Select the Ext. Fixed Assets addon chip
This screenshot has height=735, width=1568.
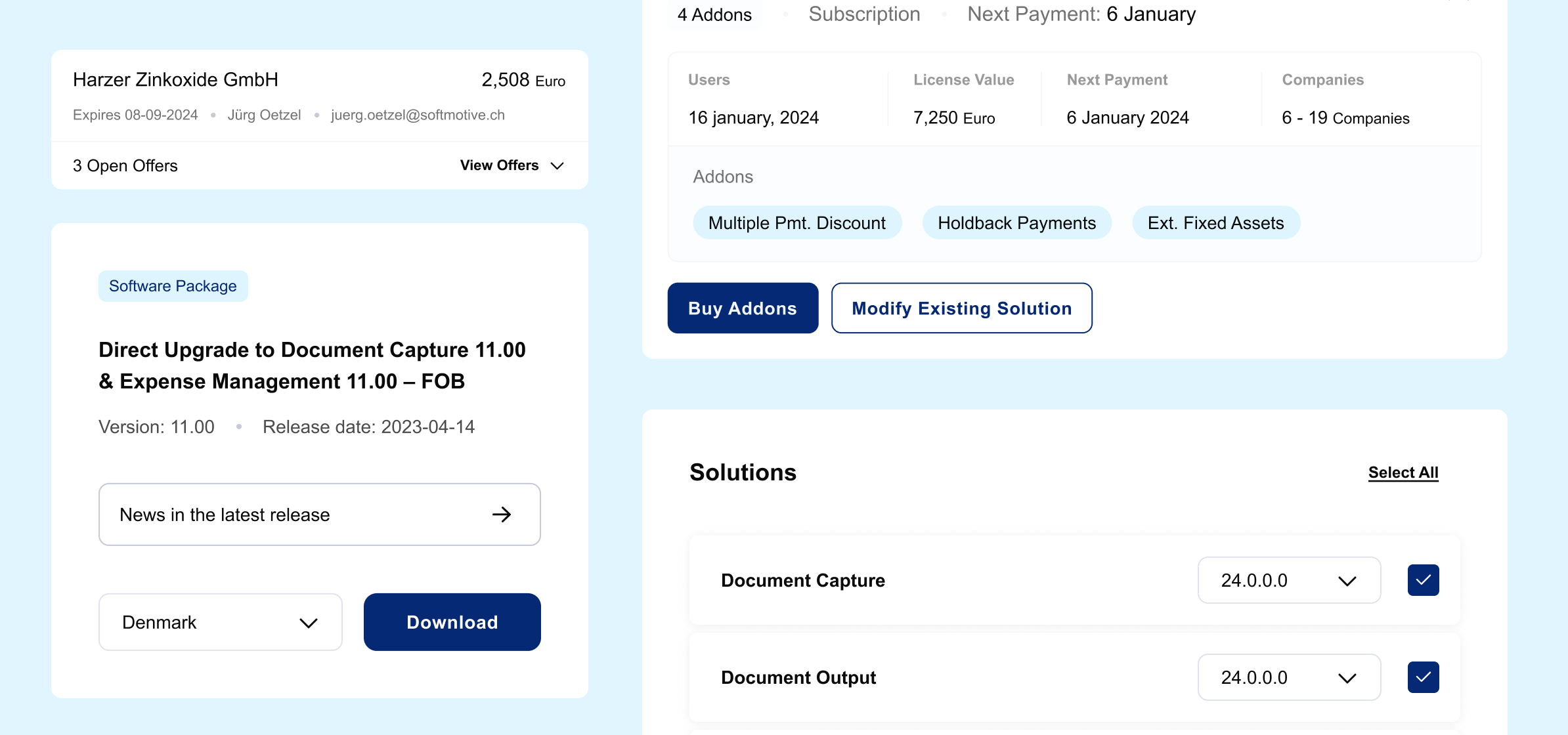pyautogui.click(x=1216, y=223)
